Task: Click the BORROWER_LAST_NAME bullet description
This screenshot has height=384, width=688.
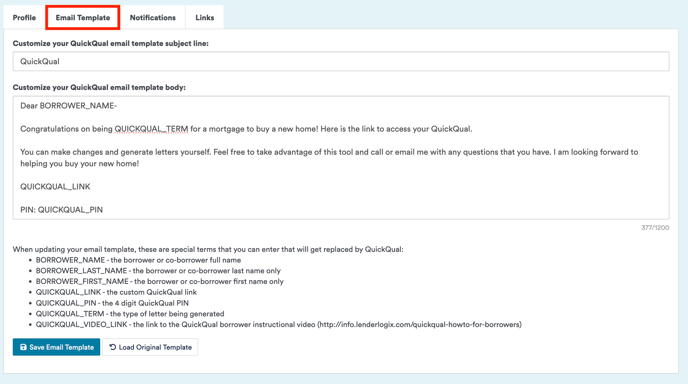Action: click(158, 271)
